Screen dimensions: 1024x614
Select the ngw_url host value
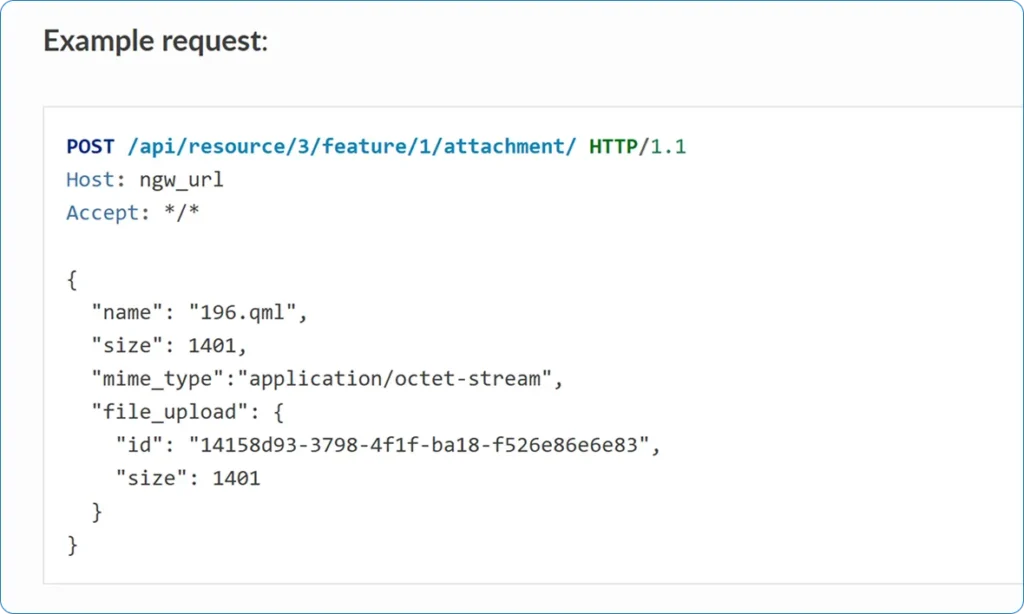181,180
